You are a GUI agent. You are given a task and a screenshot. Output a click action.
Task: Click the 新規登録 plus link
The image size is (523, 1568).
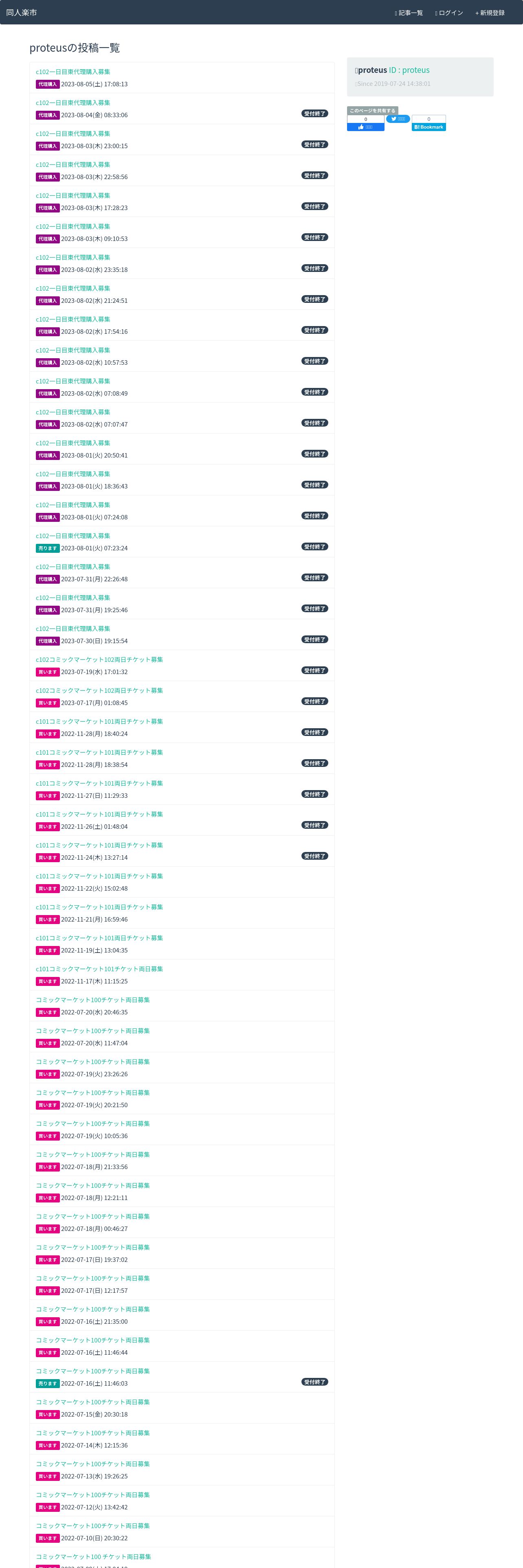[x=490, y=13]
